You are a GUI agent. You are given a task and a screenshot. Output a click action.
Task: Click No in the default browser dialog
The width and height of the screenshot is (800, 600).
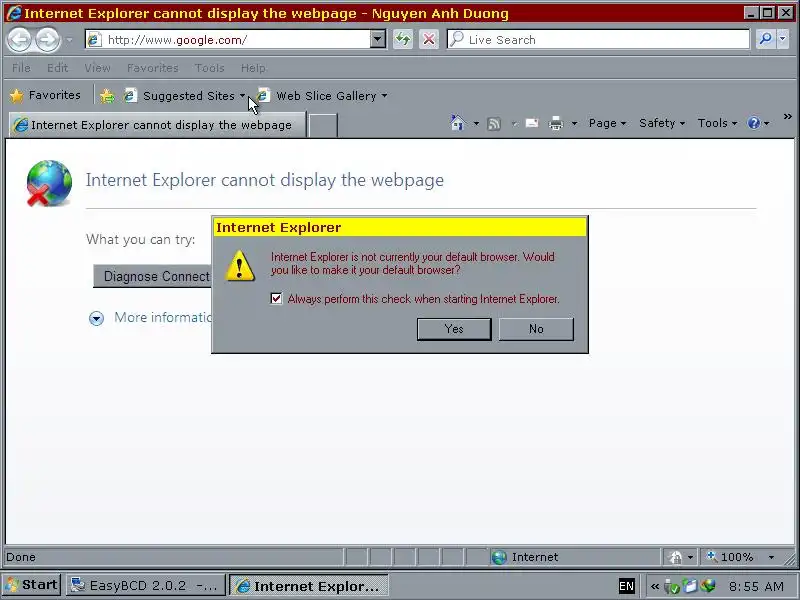pos(536,329)
